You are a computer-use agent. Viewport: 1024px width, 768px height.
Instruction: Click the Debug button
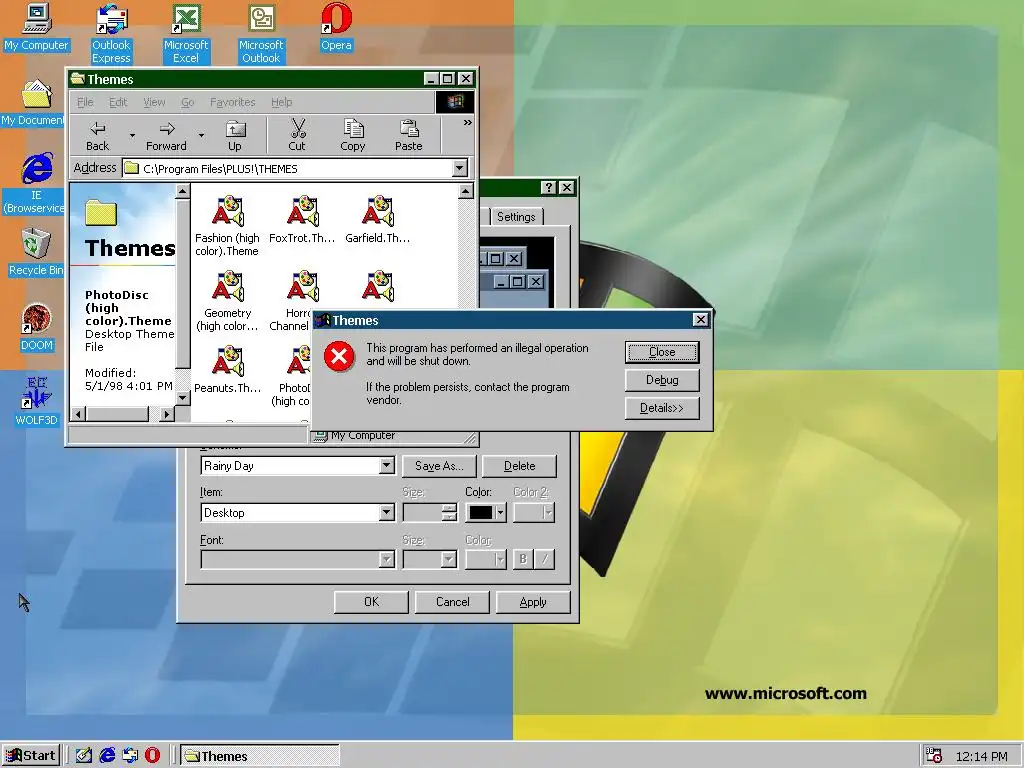point(662,380)
